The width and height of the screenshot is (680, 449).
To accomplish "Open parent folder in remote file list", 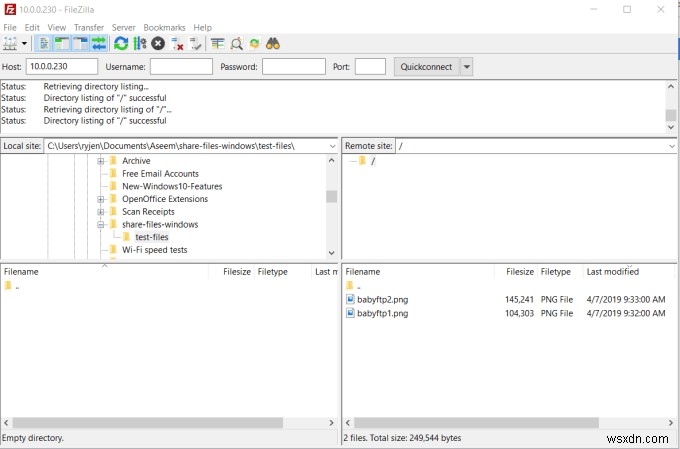I will point(353,286).
